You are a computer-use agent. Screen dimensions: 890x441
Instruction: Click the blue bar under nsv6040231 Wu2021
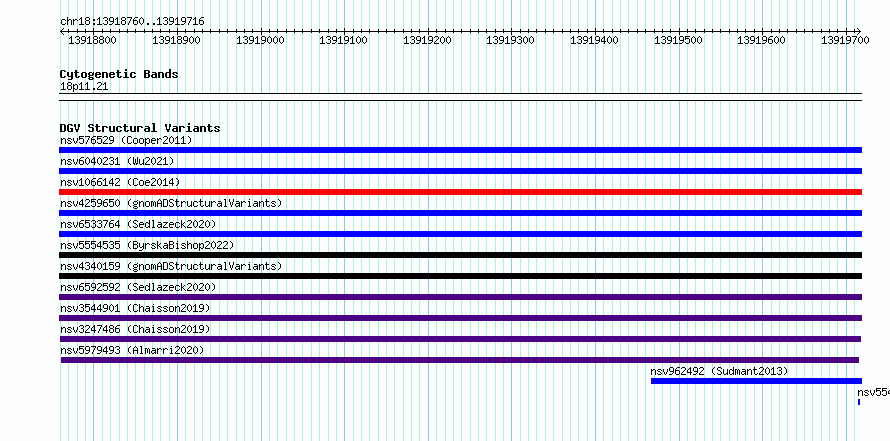pyautogui.click(x=460, y=171)
